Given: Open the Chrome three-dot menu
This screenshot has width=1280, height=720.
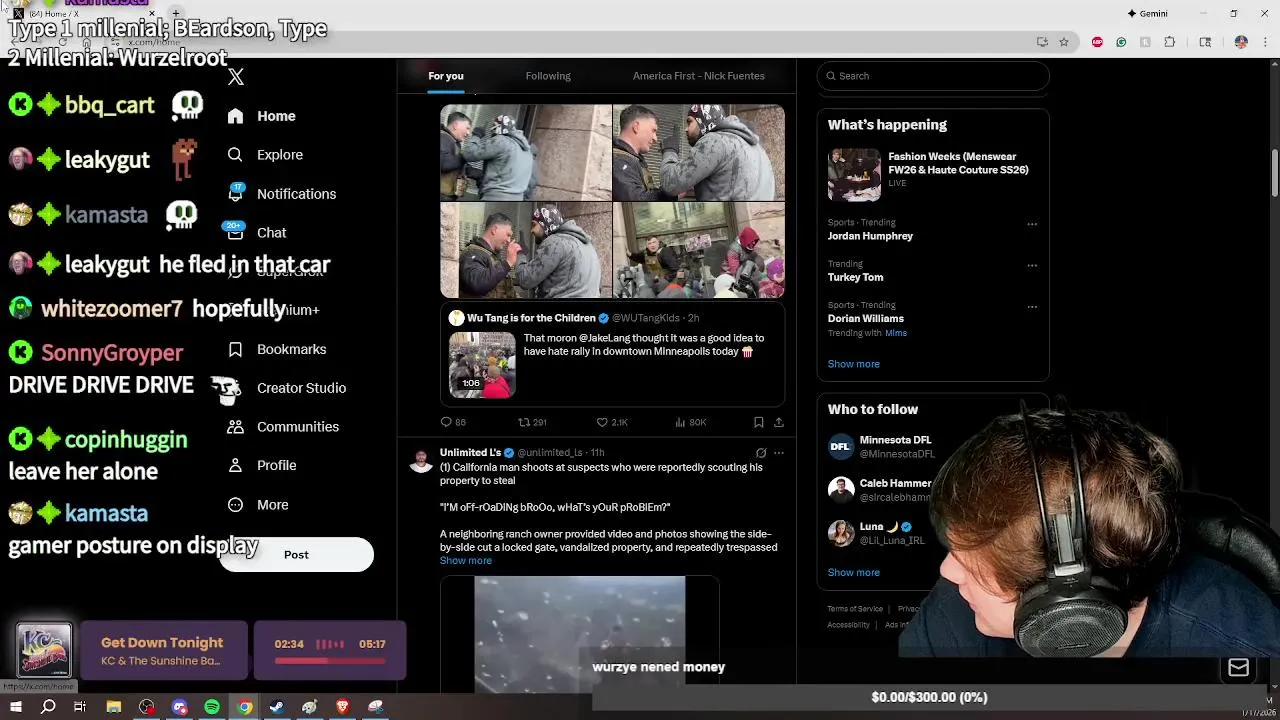Looking at the screenshot, I should [x=1264, y=42].
